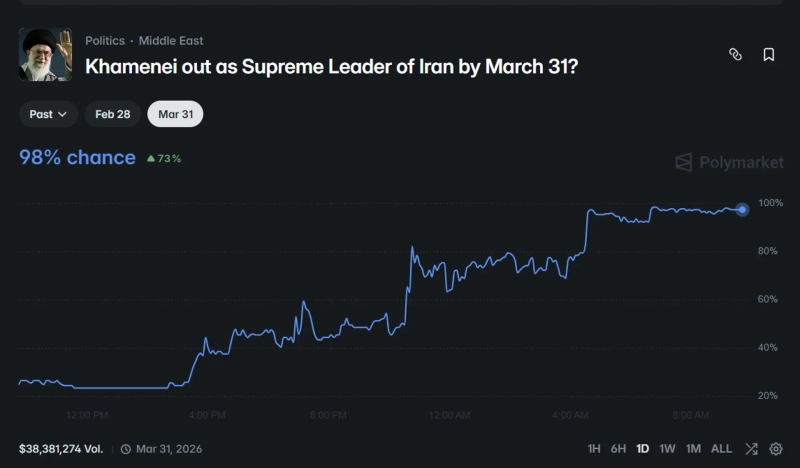Set chart range to 1M
Viewport: 800px width, 468px height.
coord(693,449)
